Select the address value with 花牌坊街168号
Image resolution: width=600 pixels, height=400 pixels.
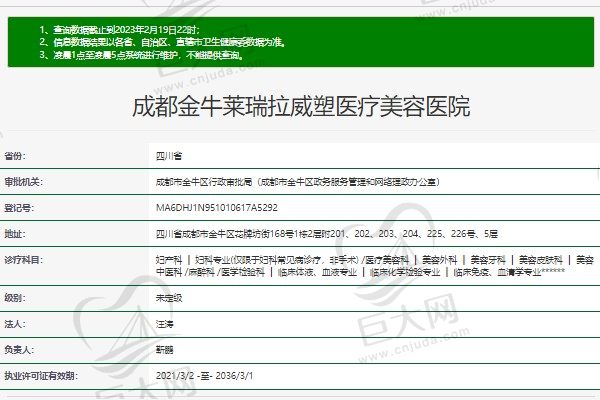coord(327,233)
